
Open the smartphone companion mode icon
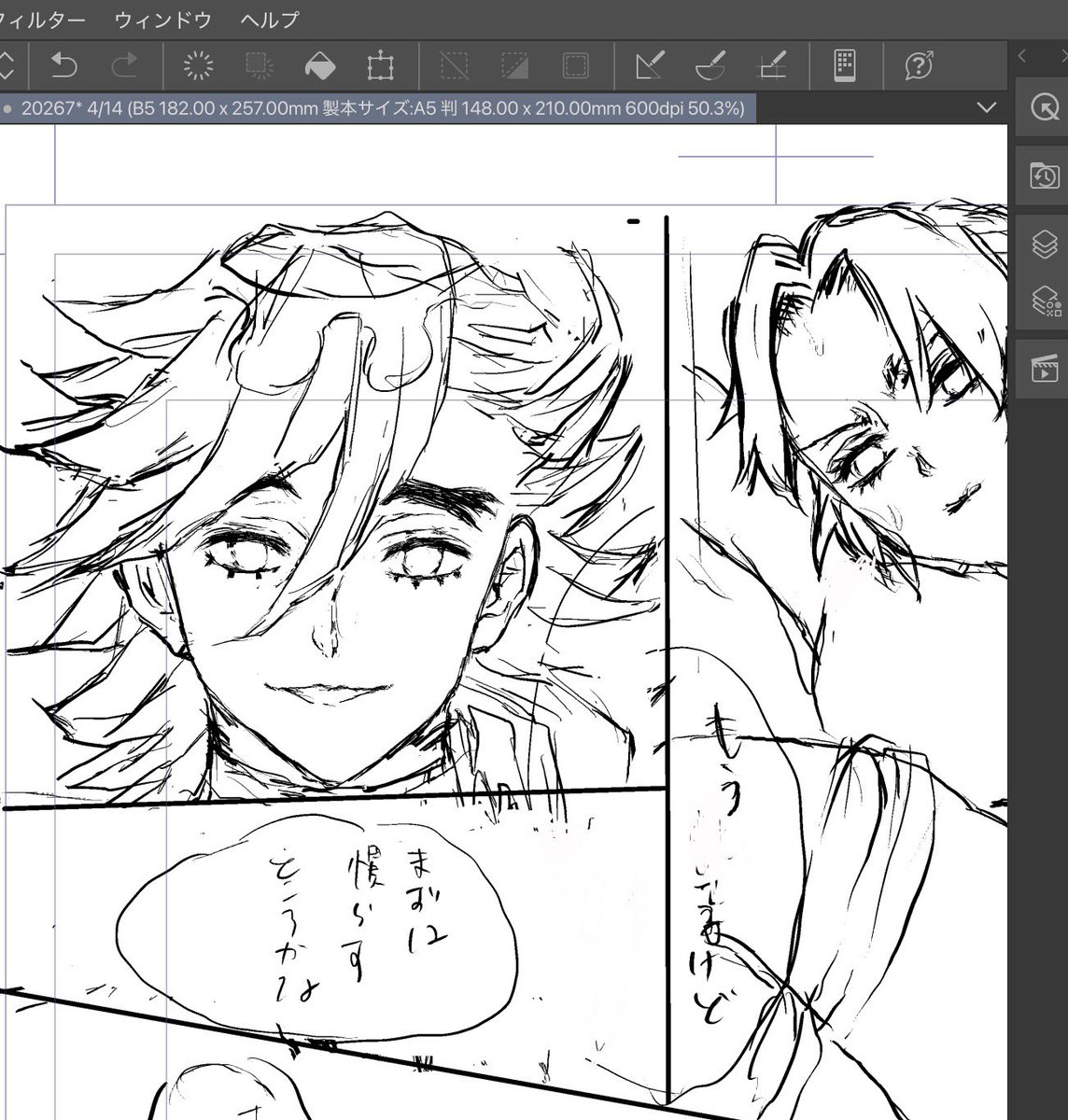[845, 65]
